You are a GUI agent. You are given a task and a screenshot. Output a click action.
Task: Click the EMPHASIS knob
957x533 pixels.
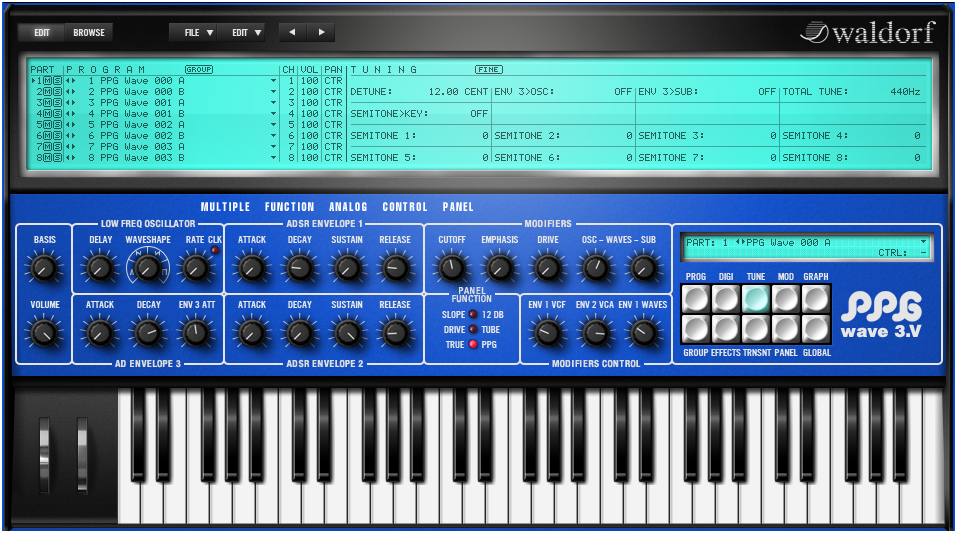[499, 268]
